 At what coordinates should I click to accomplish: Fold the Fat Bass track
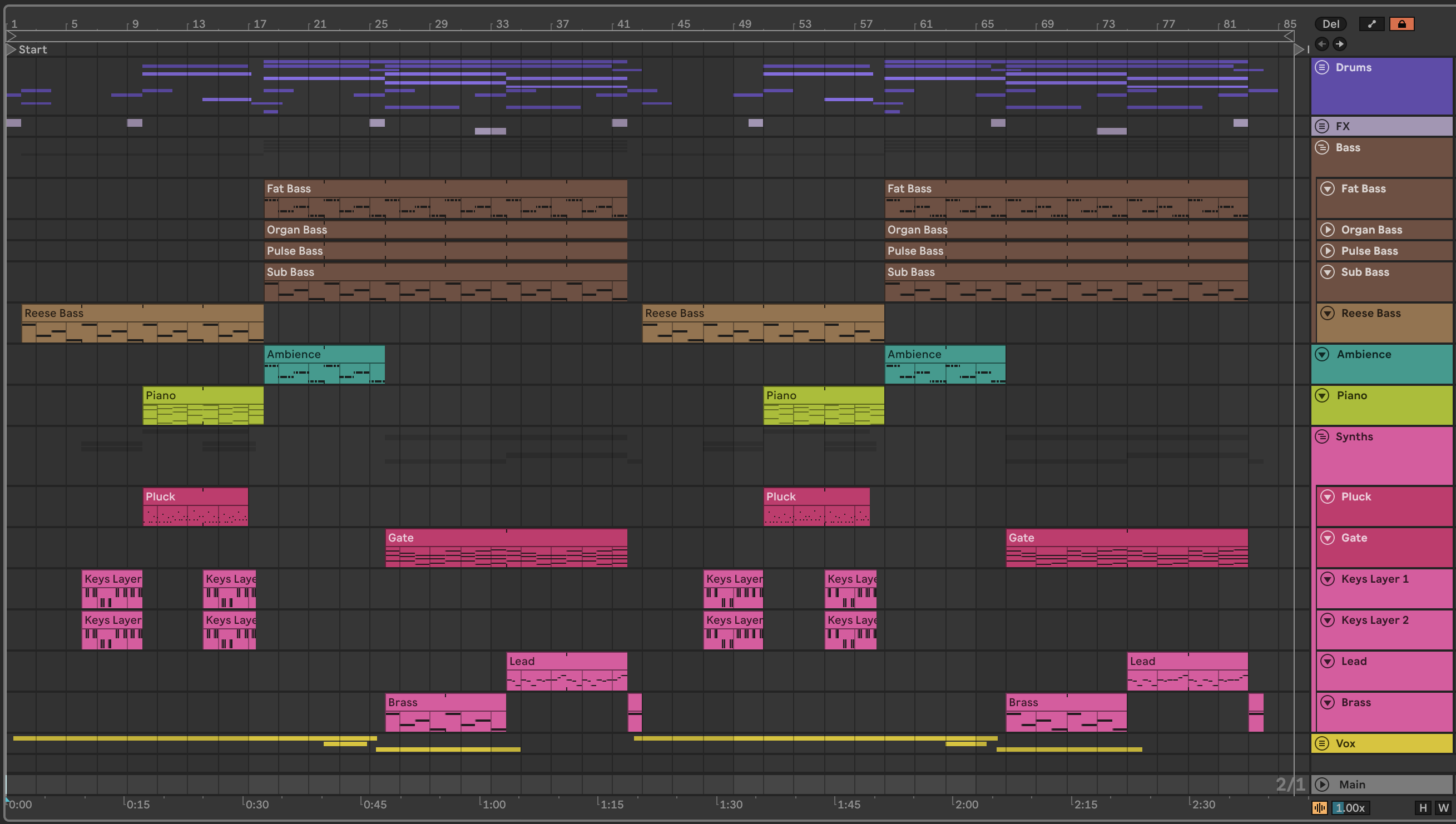click(x=1328, y=188)
